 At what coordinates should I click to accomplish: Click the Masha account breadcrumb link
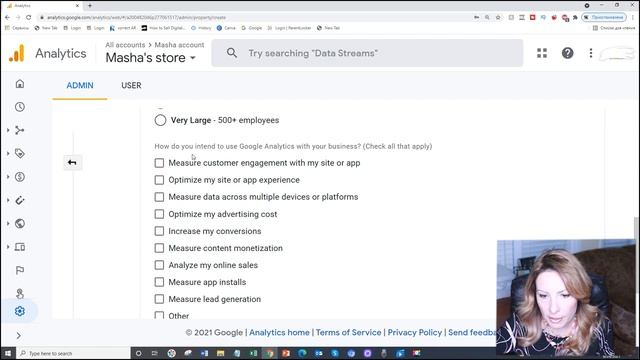tap(179, 45)
